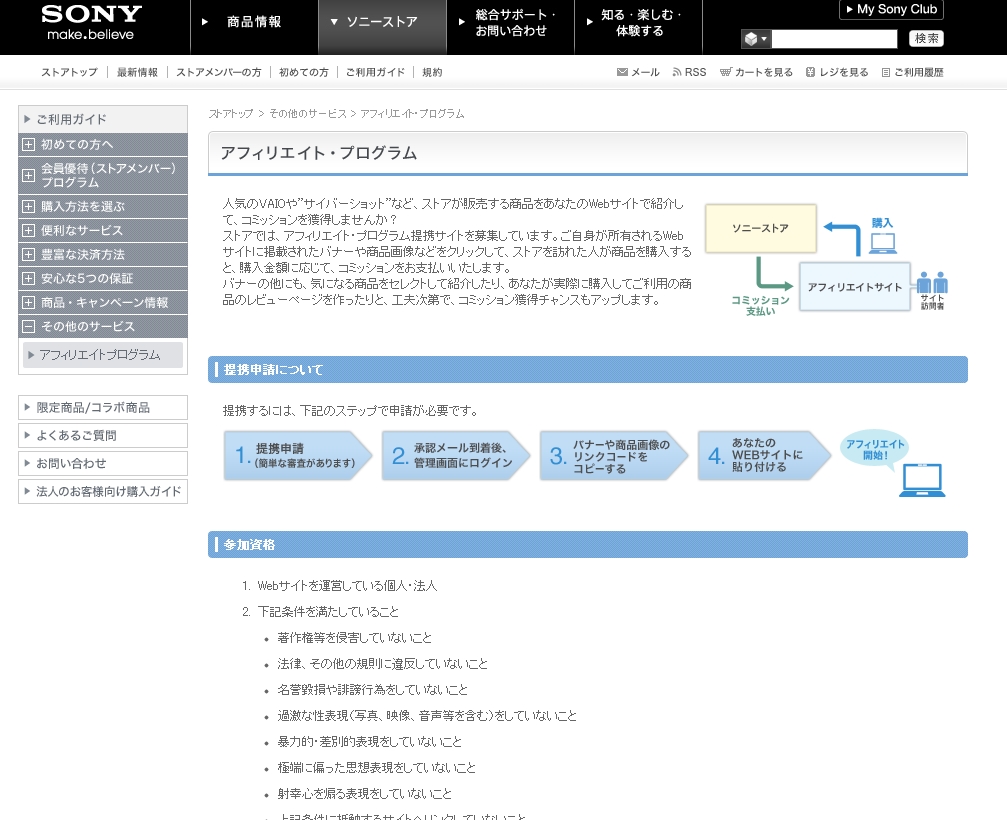Image resolution: width=1007 pixels, height=820 pixels.
Task: Click その他のサービス in breadcrumb
Action: point(308,114)
